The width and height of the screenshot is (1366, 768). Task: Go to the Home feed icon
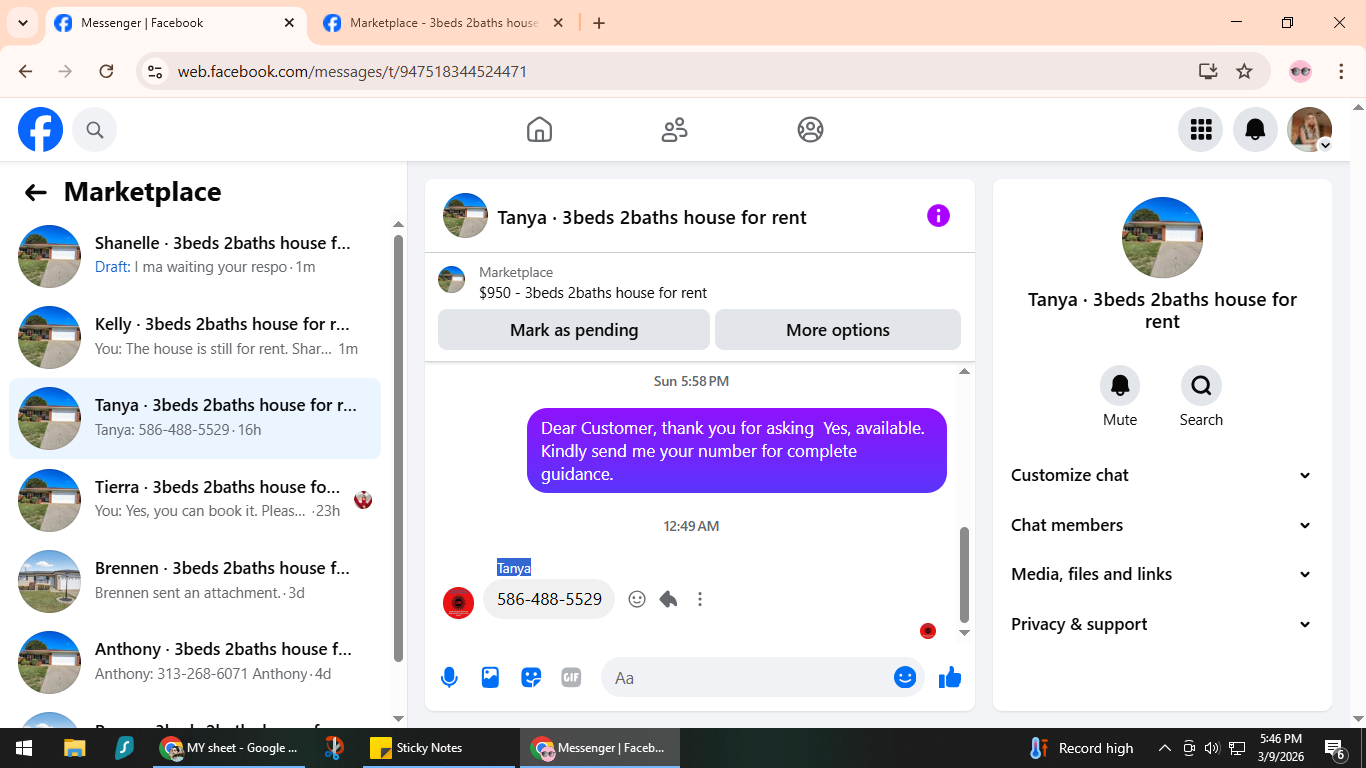pos(539,129)
